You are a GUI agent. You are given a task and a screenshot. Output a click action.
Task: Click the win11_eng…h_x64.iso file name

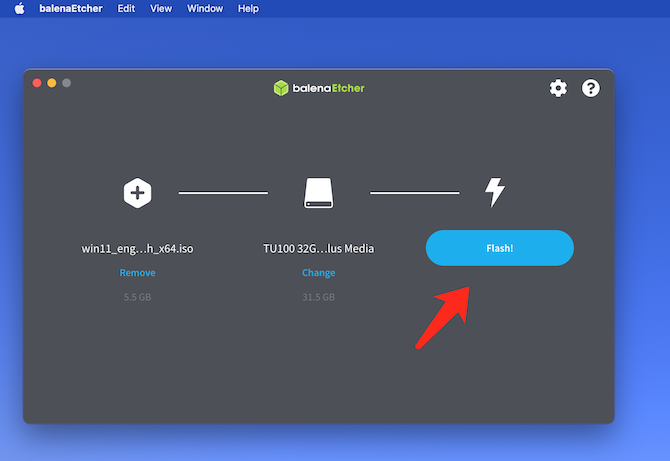(x=137, y=249)
